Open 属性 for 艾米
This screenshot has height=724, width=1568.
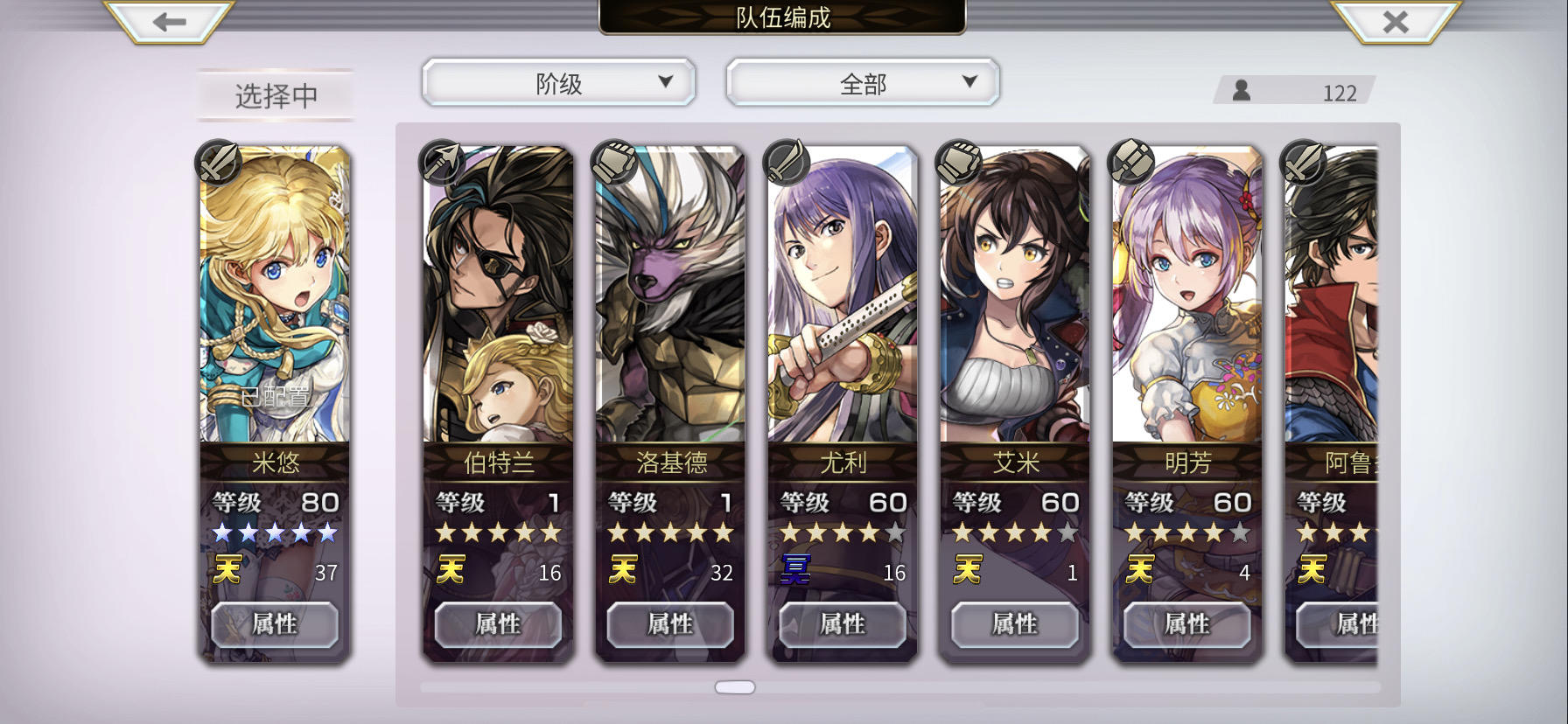pyautogui.click(x=1014, y=624)
